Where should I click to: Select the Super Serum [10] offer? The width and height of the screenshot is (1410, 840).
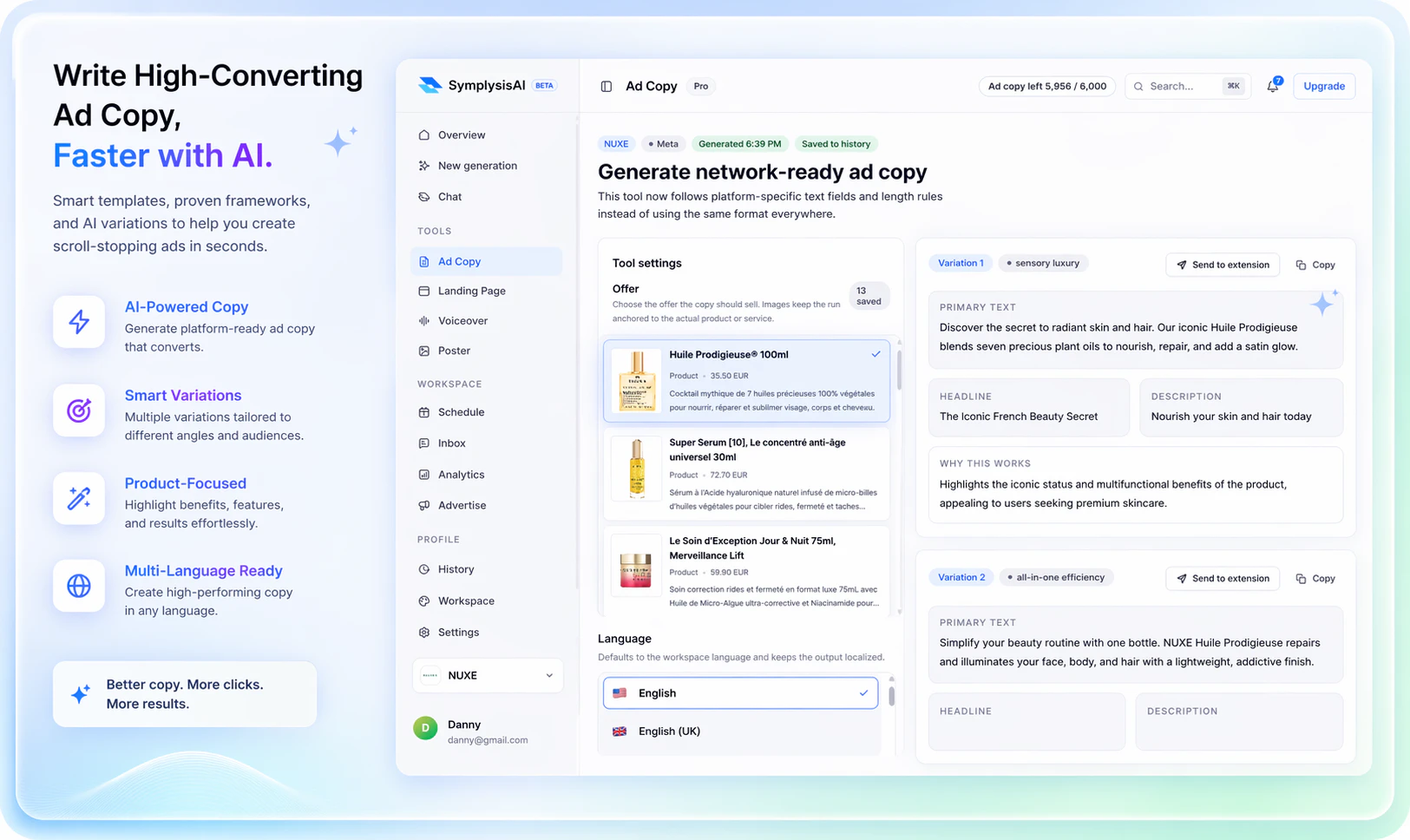746,475
